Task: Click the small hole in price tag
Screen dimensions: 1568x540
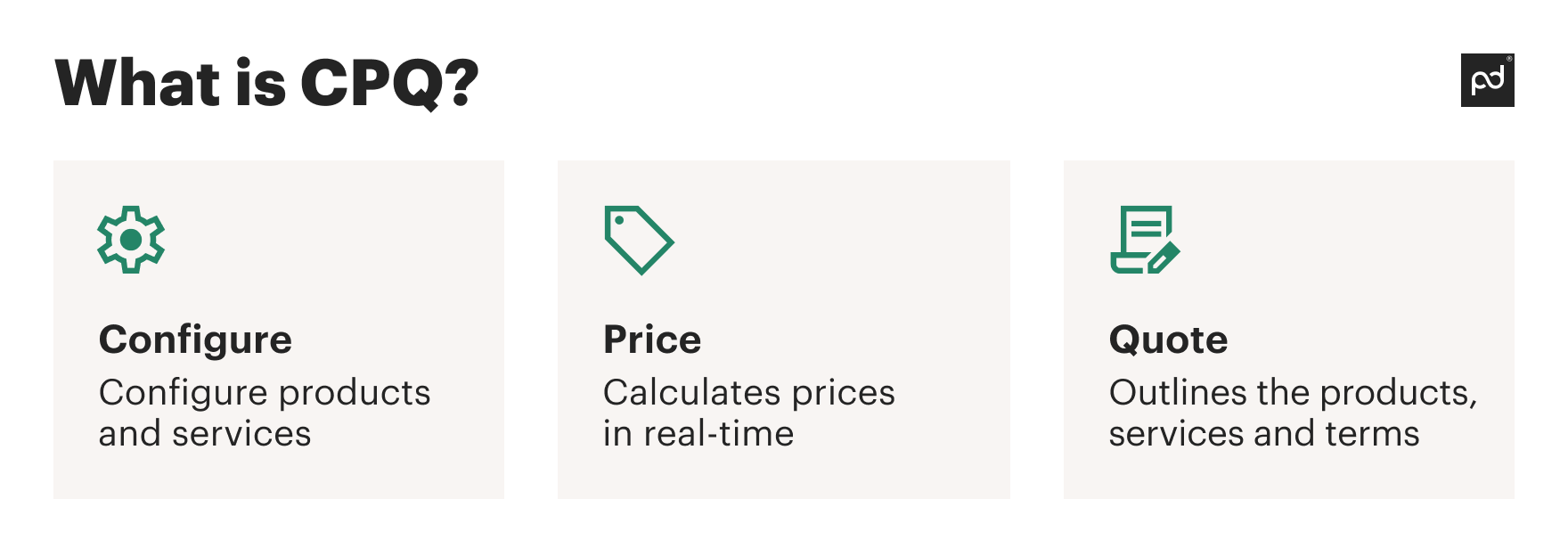Action: (x=619, y=220)
